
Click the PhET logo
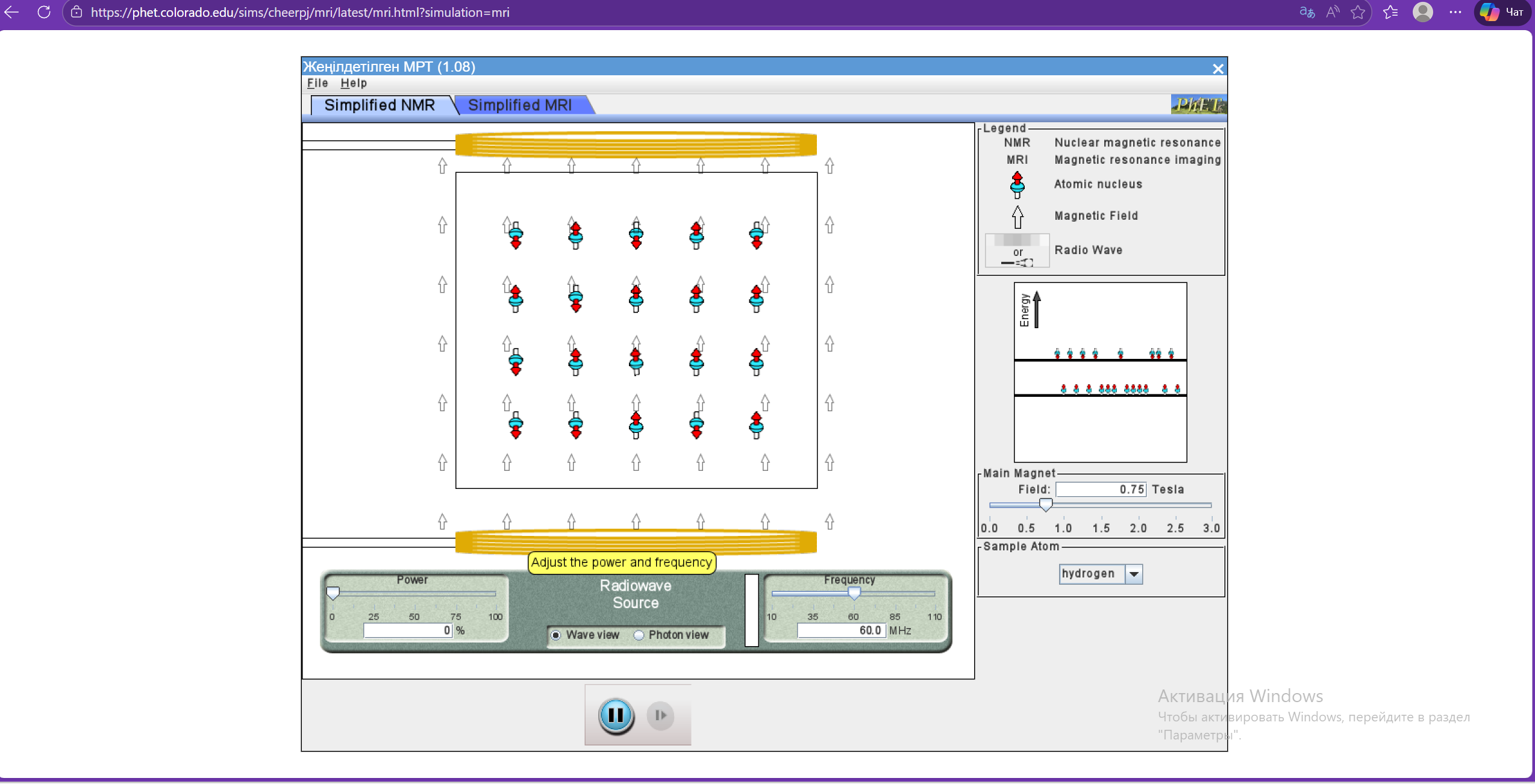click(x=1198, y=105)
